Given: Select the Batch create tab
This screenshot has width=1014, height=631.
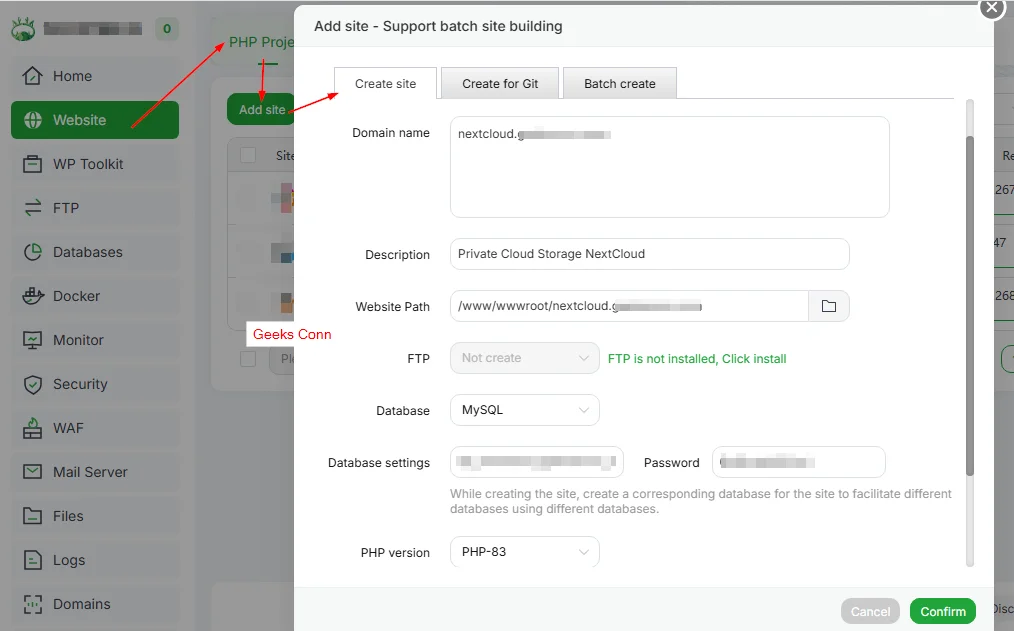Looking at the screenshot, I should pyautogui.click(x=620, y=84).
